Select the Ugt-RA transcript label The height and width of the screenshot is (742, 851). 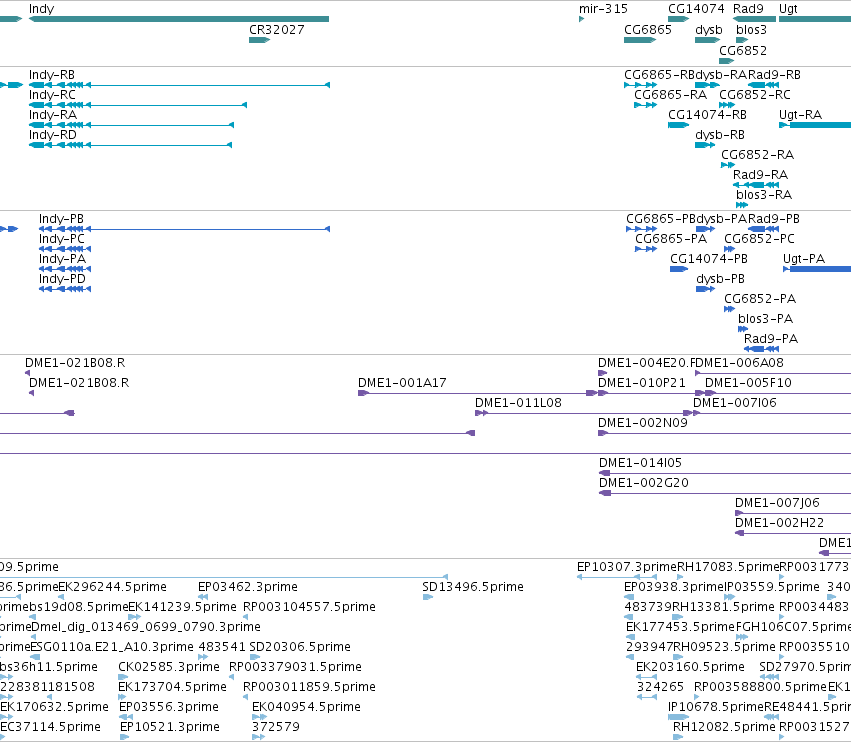pos(800,115)
